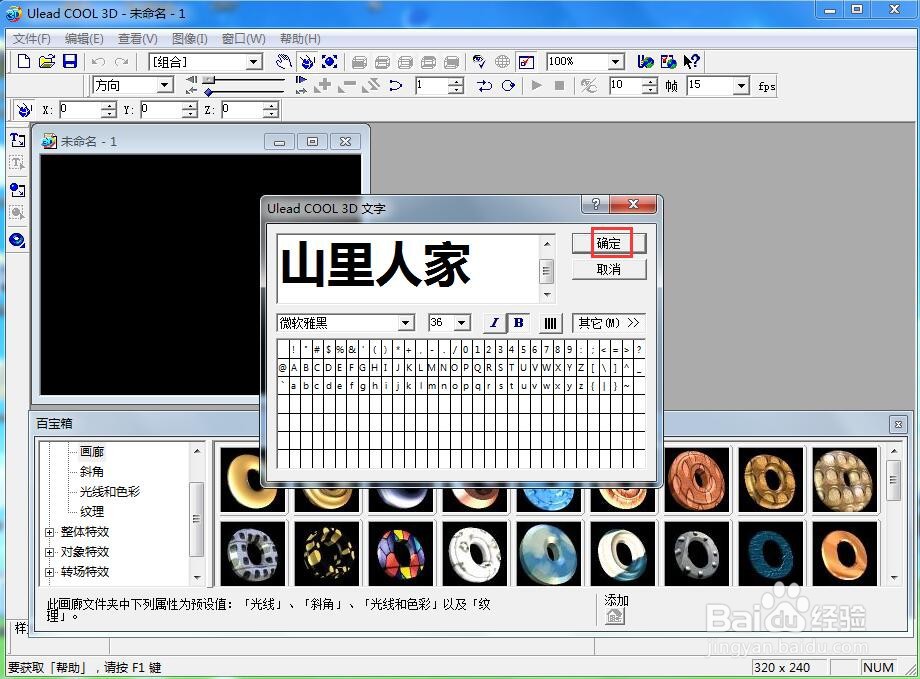Click the blue diamond key frame marker

(x=208, y=92)
